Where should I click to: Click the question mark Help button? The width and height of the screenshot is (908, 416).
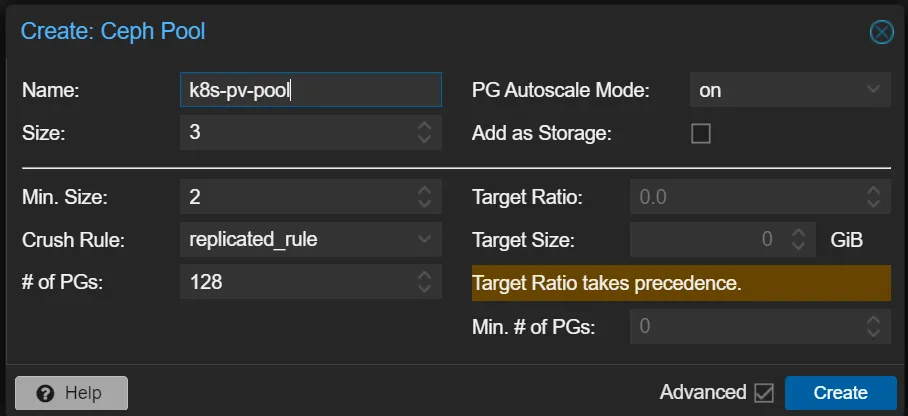pyautogui.click(x=72, y=393)
